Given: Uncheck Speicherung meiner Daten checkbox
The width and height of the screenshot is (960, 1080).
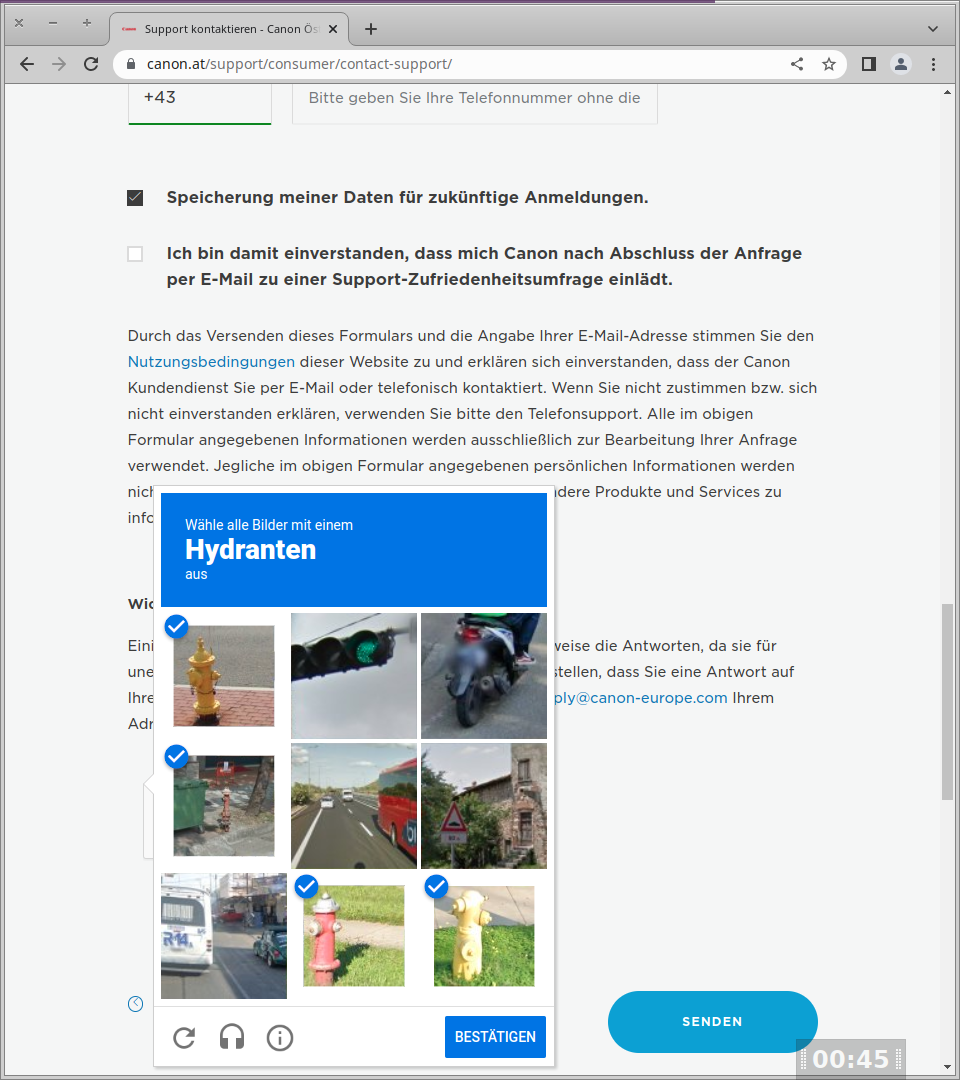Looking at the screenshot, I should (135, 198).
